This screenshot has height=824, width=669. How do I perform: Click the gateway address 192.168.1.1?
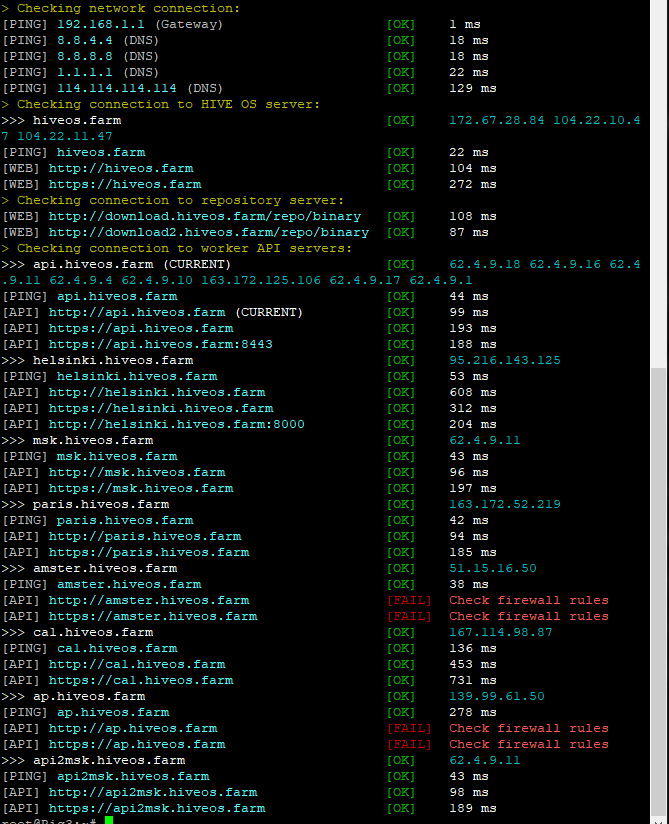(100, 24)
